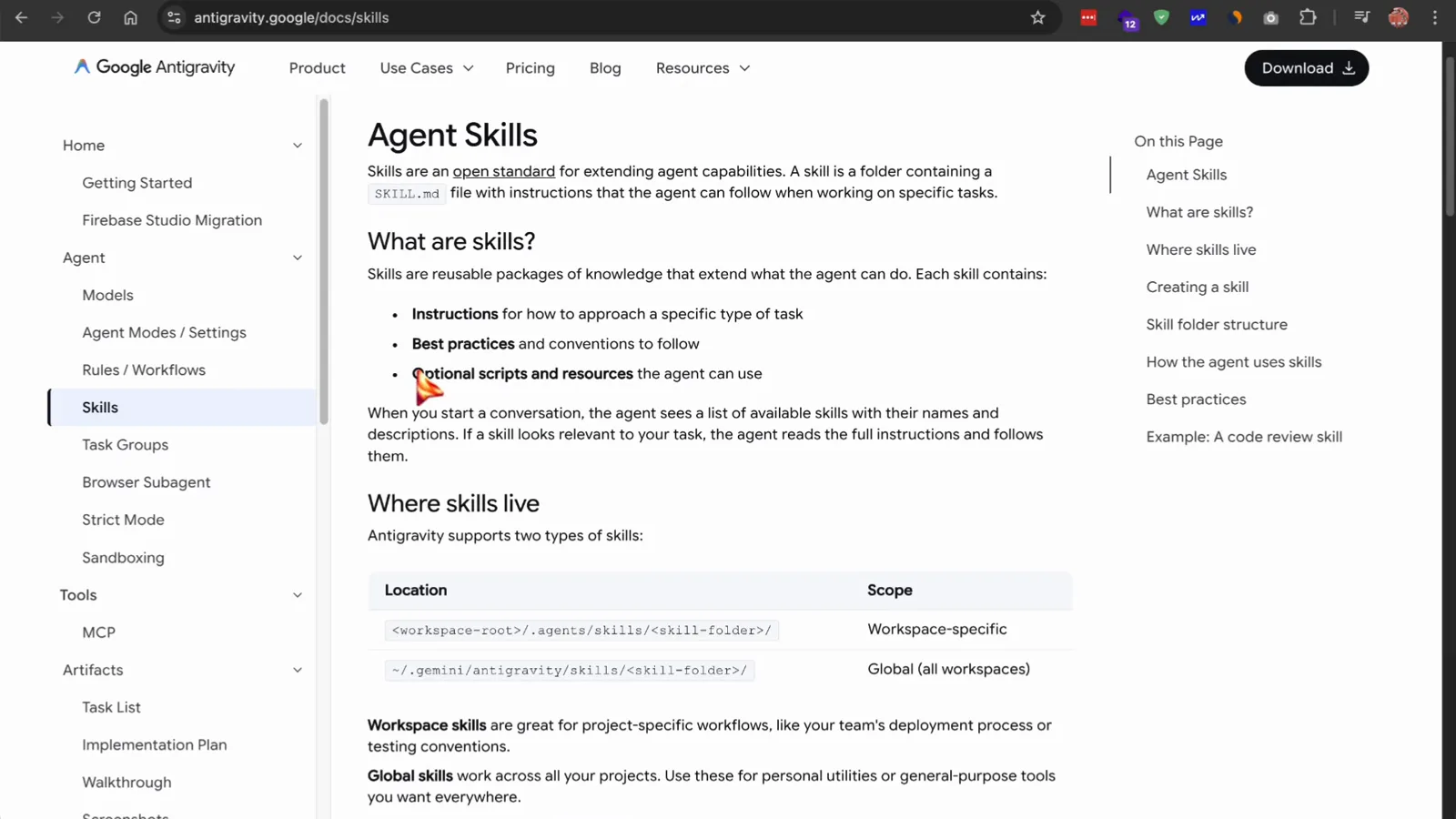Click the 'Workspace-specific' scope cell
The height and width of the screenshot is (819, 1456).
click(937, 630)
